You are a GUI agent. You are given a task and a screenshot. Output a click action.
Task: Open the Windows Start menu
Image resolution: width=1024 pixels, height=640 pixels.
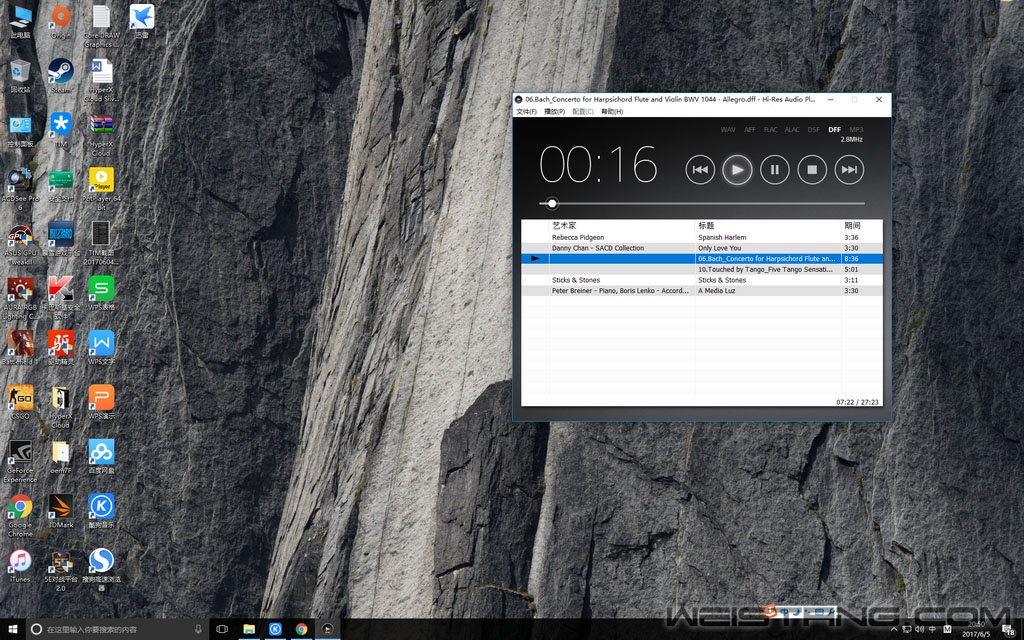click(12, 629)
